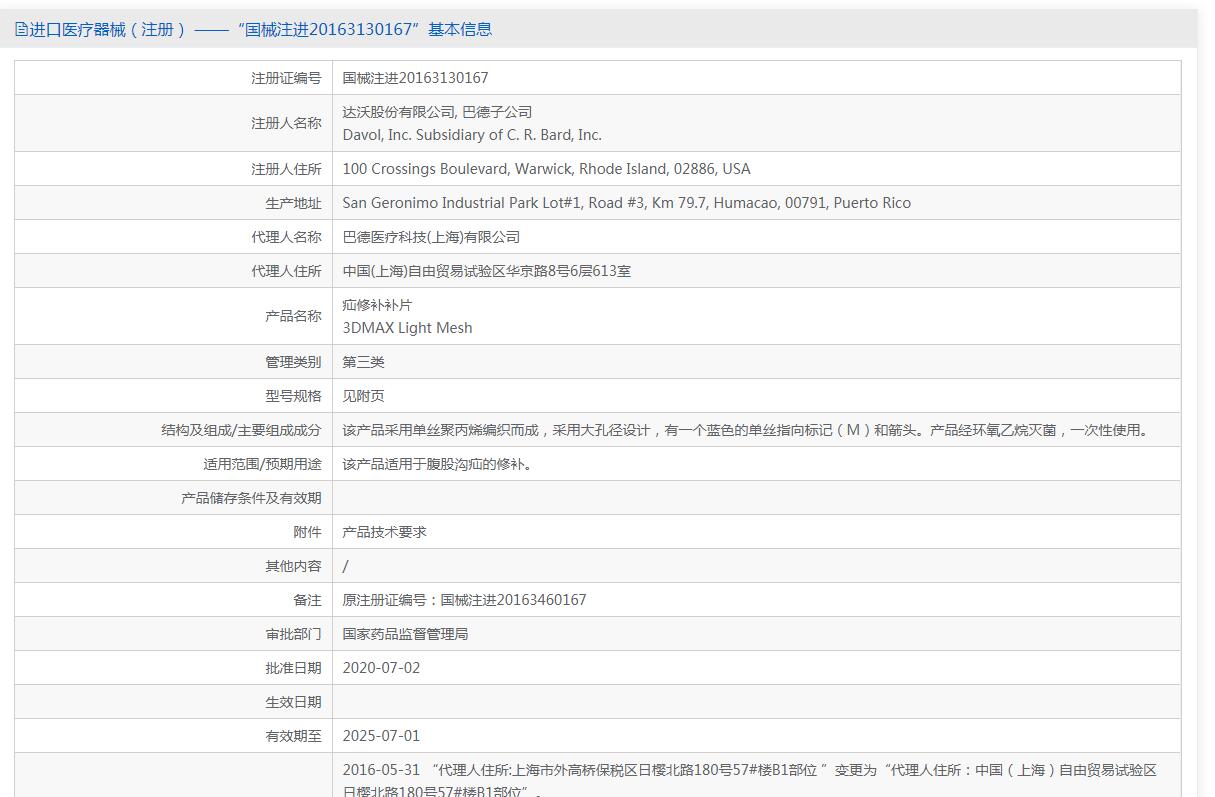1215x797 pixels.
Task: Select the agent name 巴德医疗科技(上海)有限公司
Action: pos(431,237)
